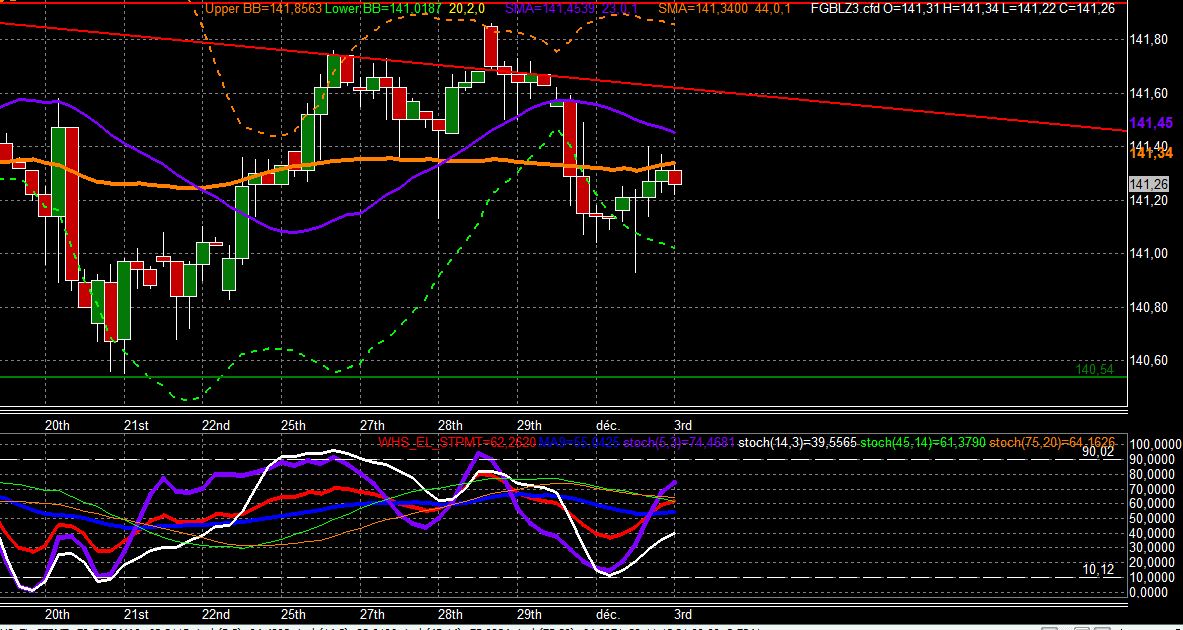Click 22nd on the price chart date axis

pos(216,426)
